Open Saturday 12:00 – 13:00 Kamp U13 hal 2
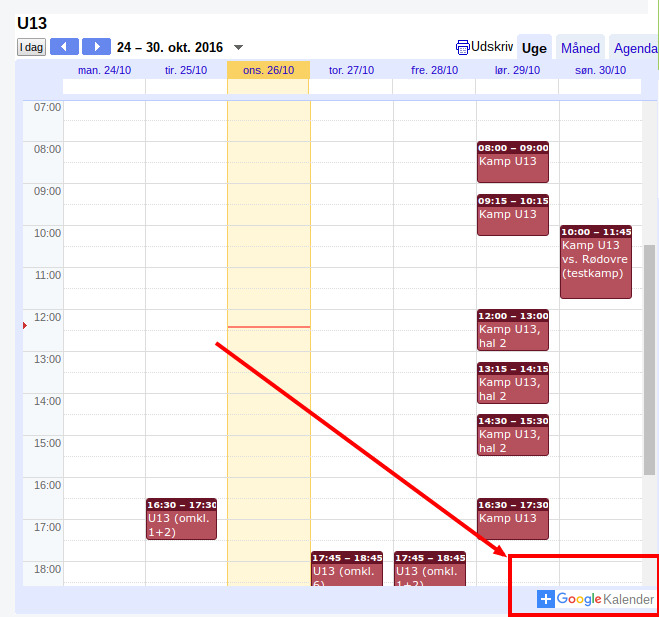The height and width of the screenshot is (617, 659). 513,330
